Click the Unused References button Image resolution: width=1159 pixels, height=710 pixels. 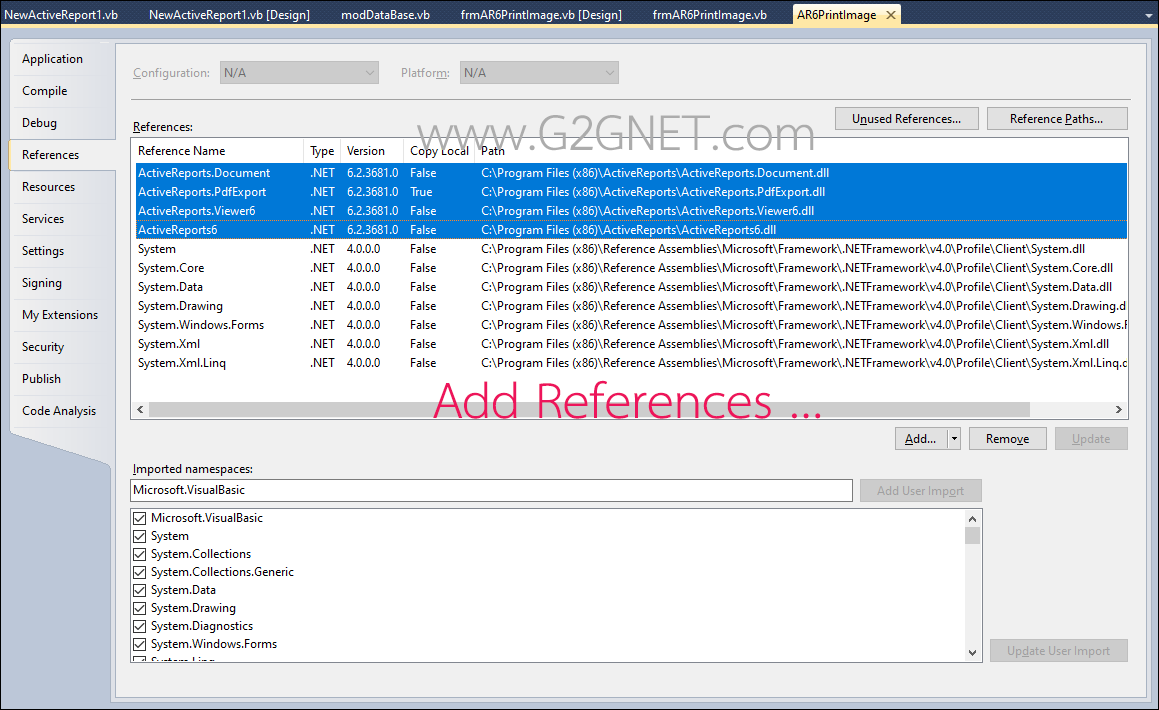pos(906,119)
